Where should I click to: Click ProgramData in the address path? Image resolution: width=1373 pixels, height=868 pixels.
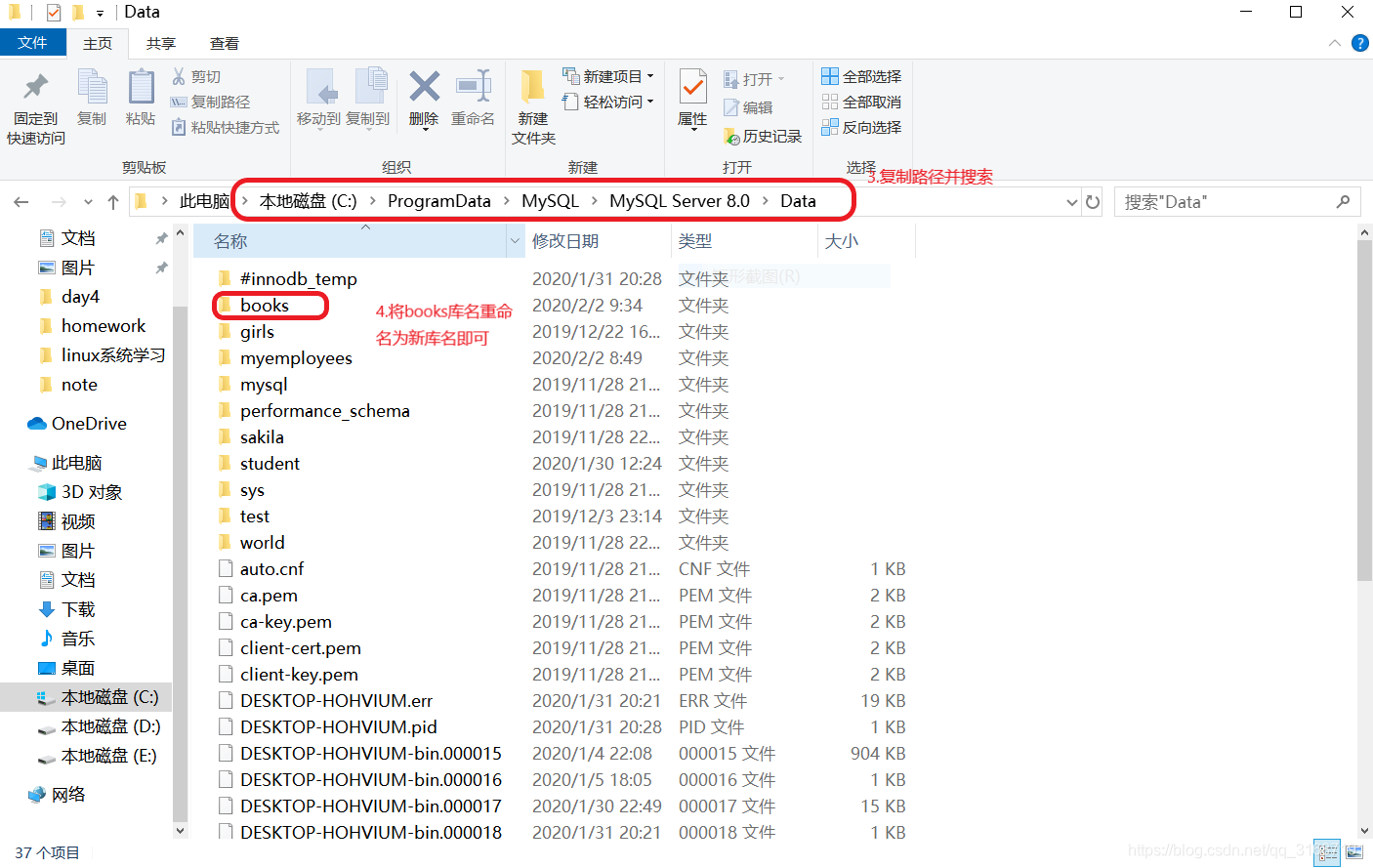point(438,201)
